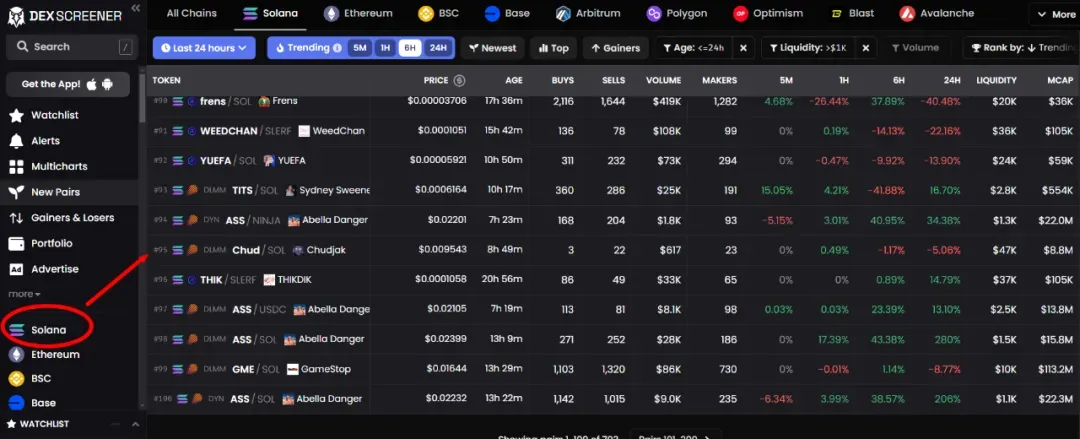Click the Watchlist star icon
This screenshot has height=439, width=1080.
point(17,115)
